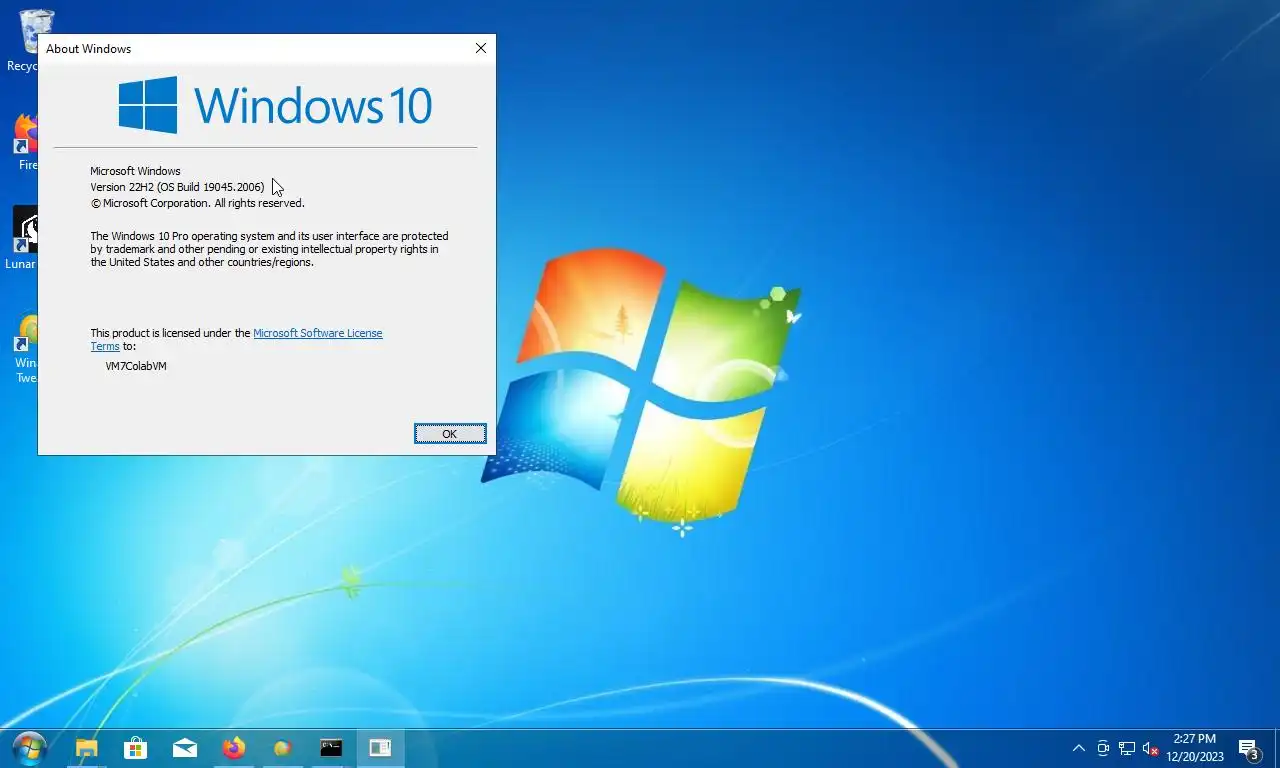Click the Meet Now camera tray icon

[1103, 748]
